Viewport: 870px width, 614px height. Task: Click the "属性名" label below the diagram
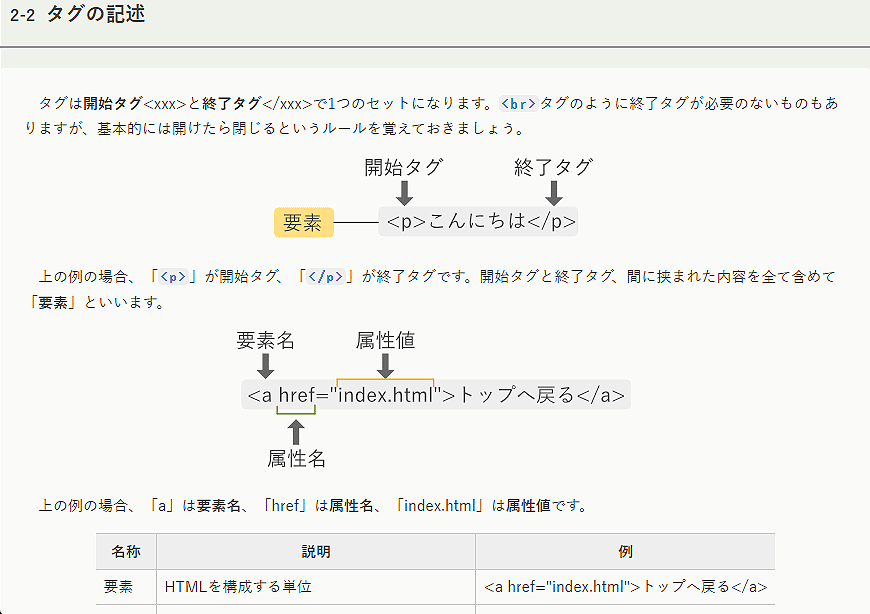click(296, 459)
